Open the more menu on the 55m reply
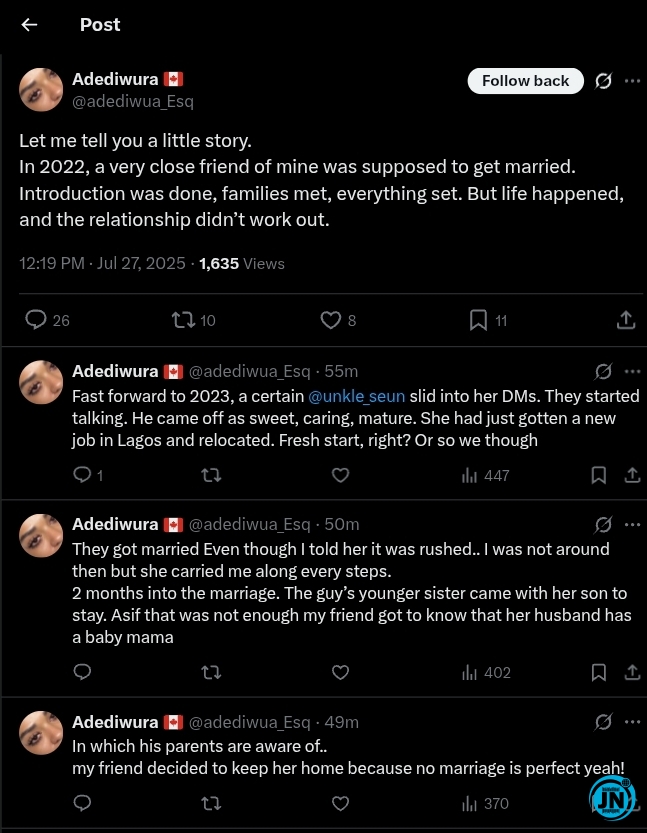Screen dimensions: 647x833 [632, 371]
